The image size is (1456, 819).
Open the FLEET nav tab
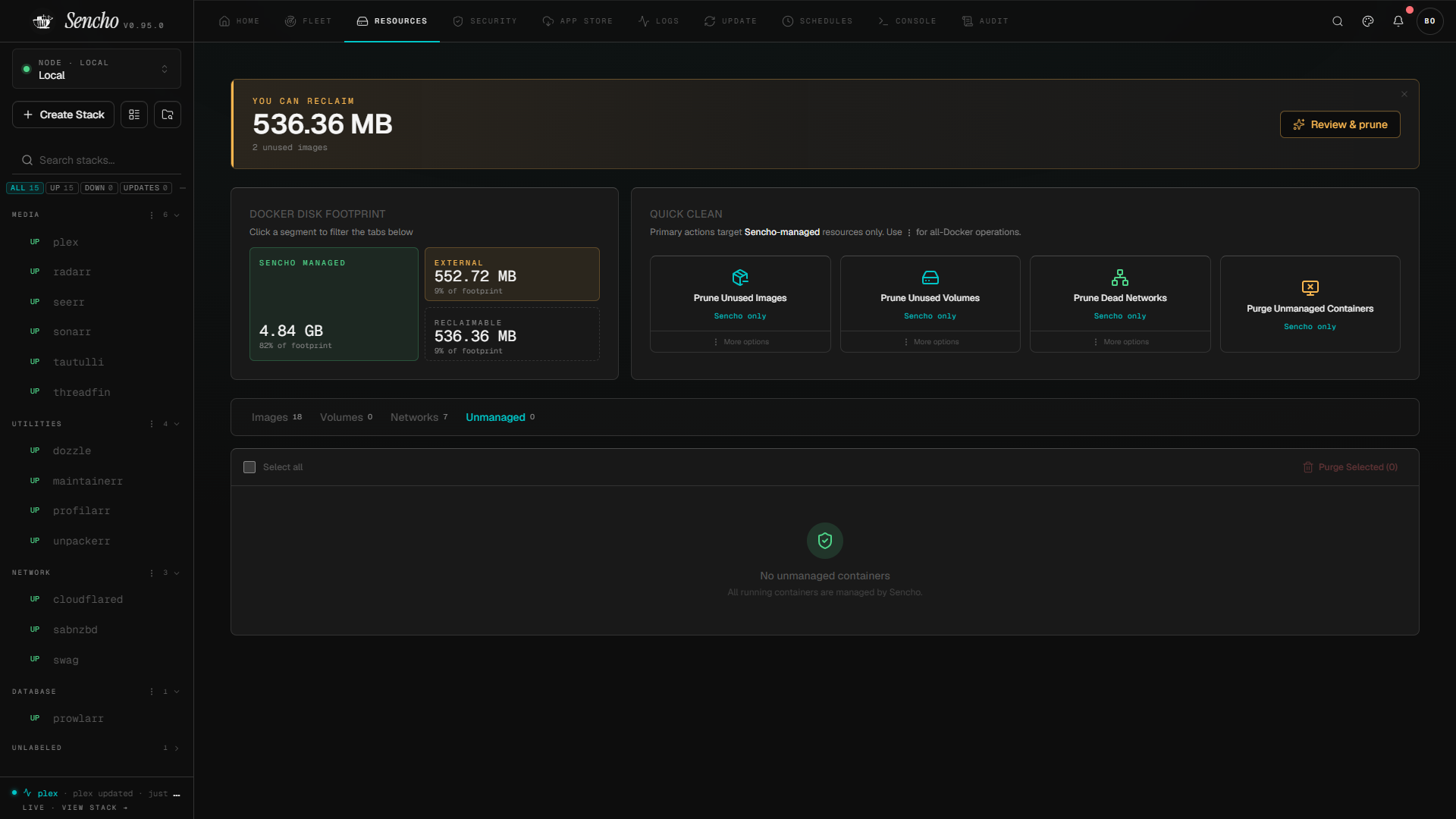pos(308,21)
